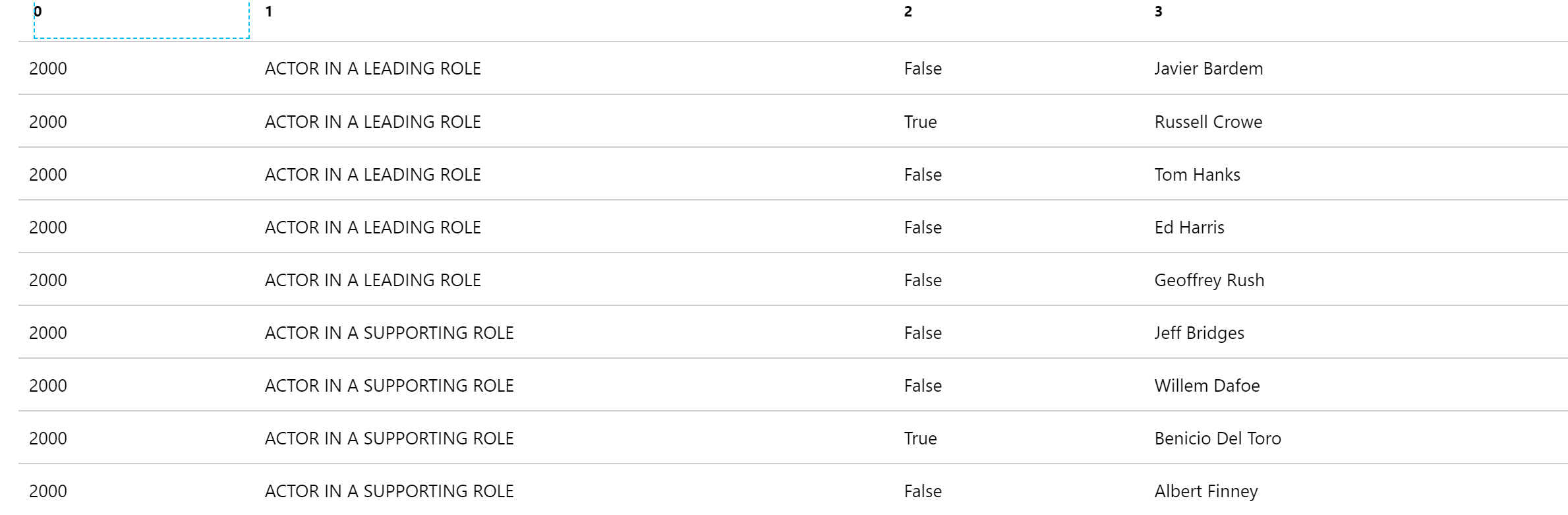Click the True value in Russell Crowe's row
The width and height of the screenshot is (1568, 515).
click(920, 122)
